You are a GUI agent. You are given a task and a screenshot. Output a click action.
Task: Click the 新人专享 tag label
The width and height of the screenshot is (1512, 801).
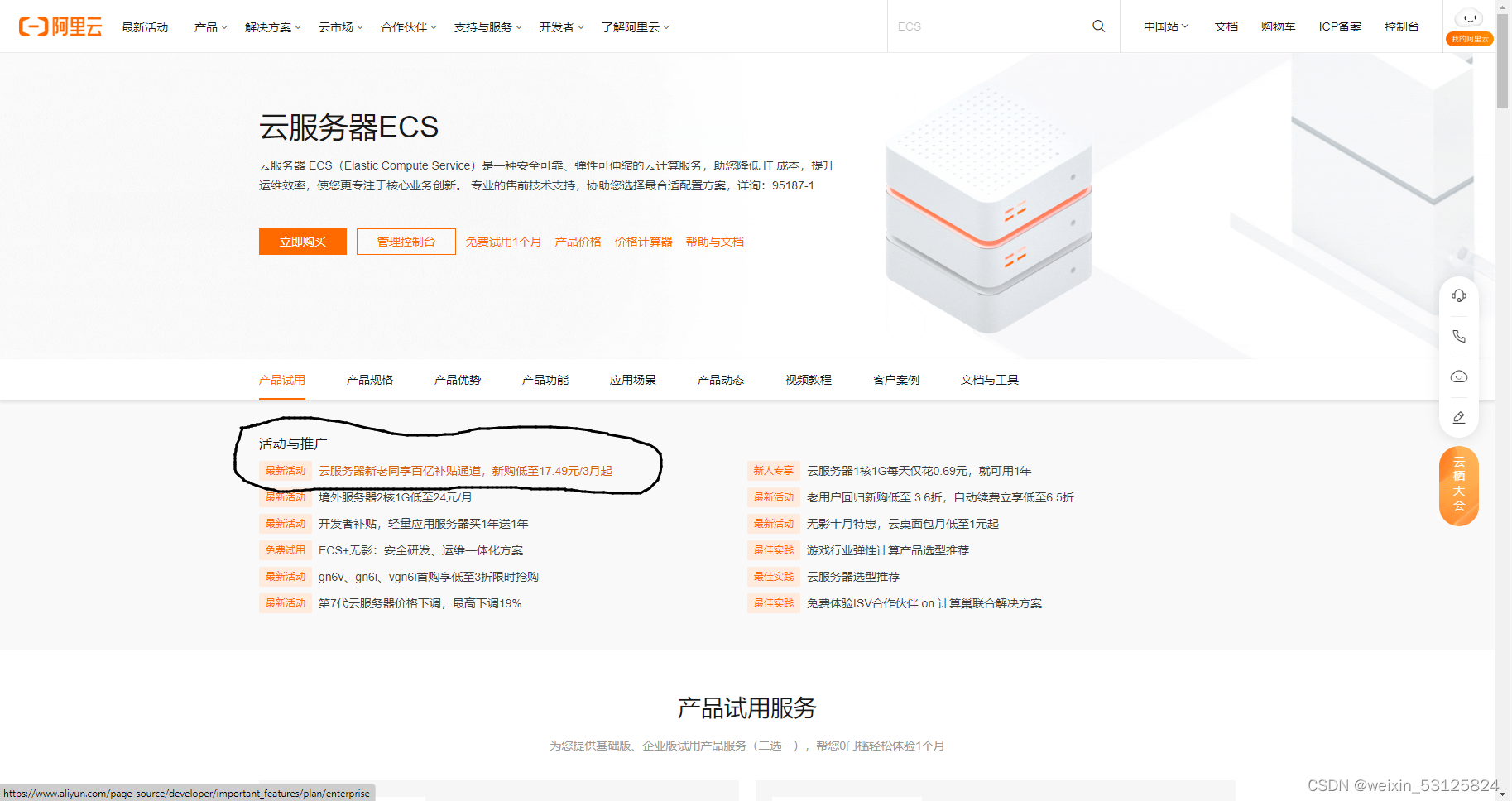click(x=774, y=471)
